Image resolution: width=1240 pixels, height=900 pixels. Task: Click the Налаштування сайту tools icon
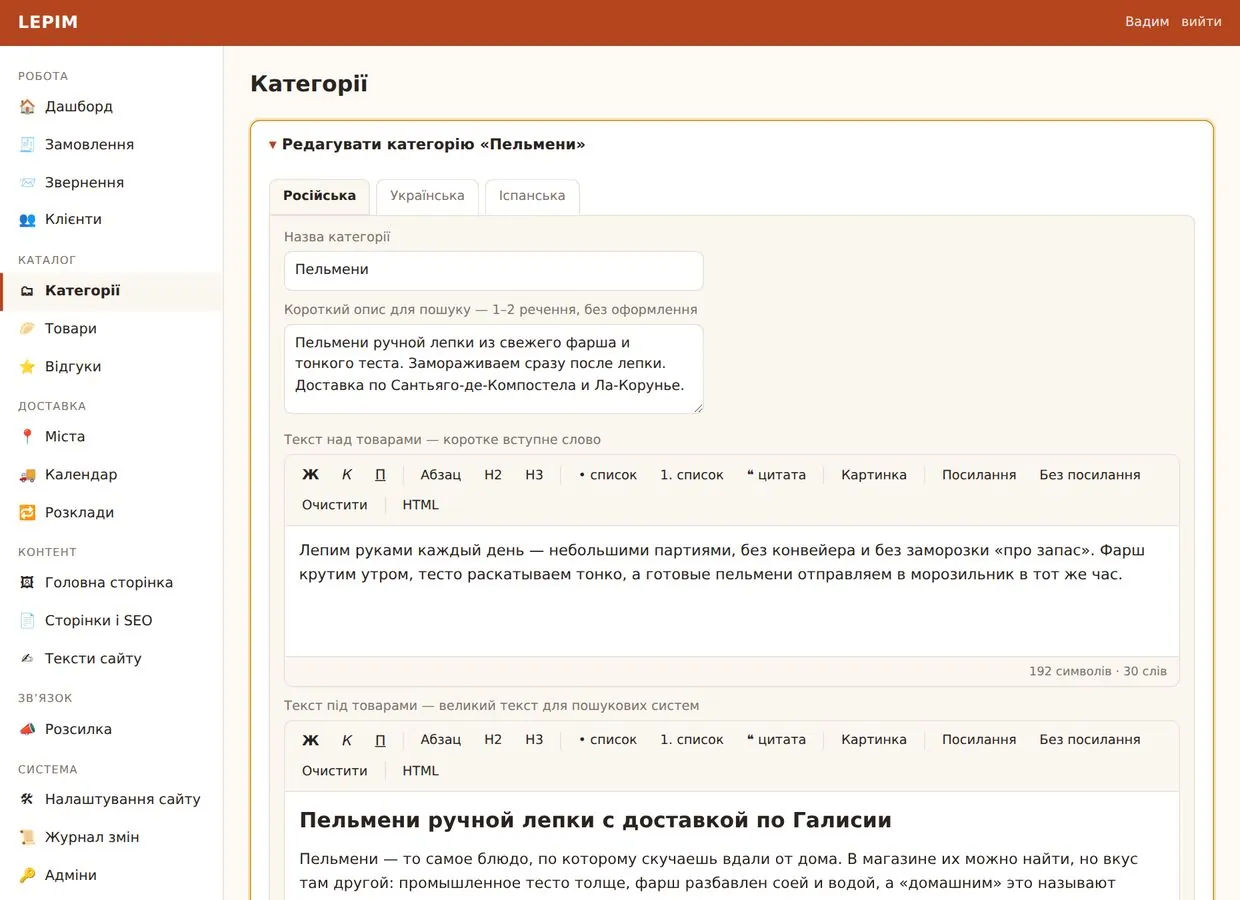[x=27, y=799]
